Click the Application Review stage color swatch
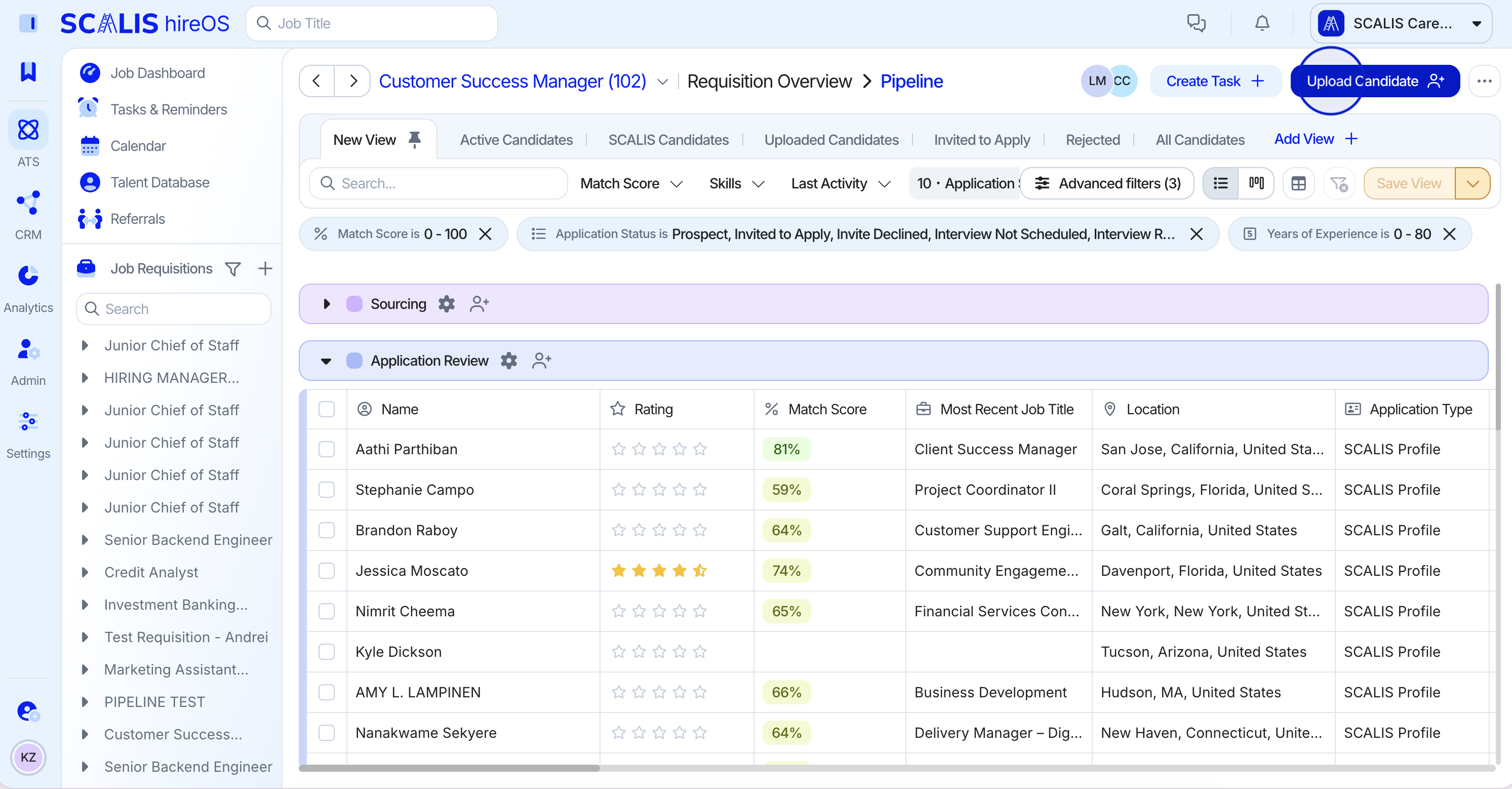This screenshot has height=789, width=1512. tap(354, 361)
